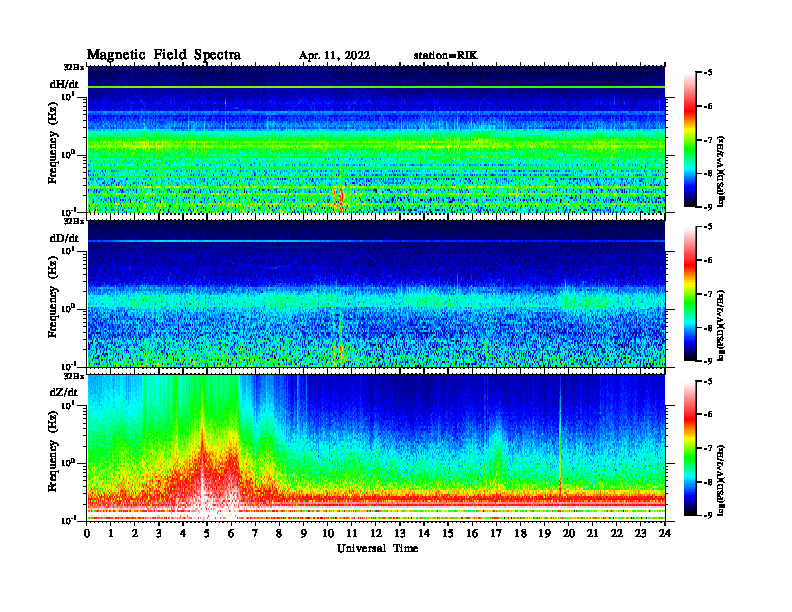Click the red burst near 10.5 UT in dH/dt
Image resolution: width=792 pixels, height=612 pixels.
click(x=339, y=199)
